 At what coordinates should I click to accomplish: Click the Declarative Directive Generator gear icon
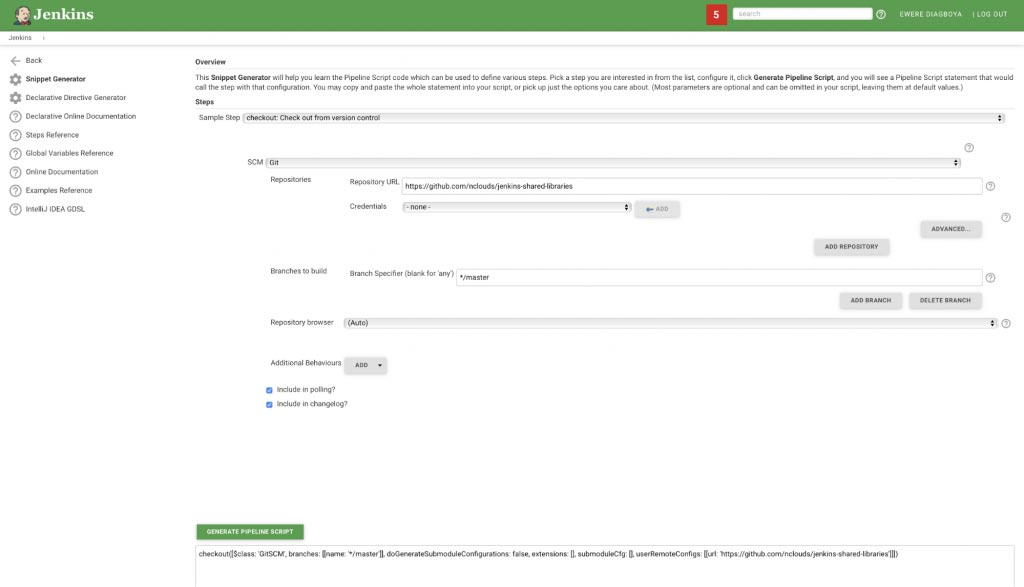click(15, 98)
